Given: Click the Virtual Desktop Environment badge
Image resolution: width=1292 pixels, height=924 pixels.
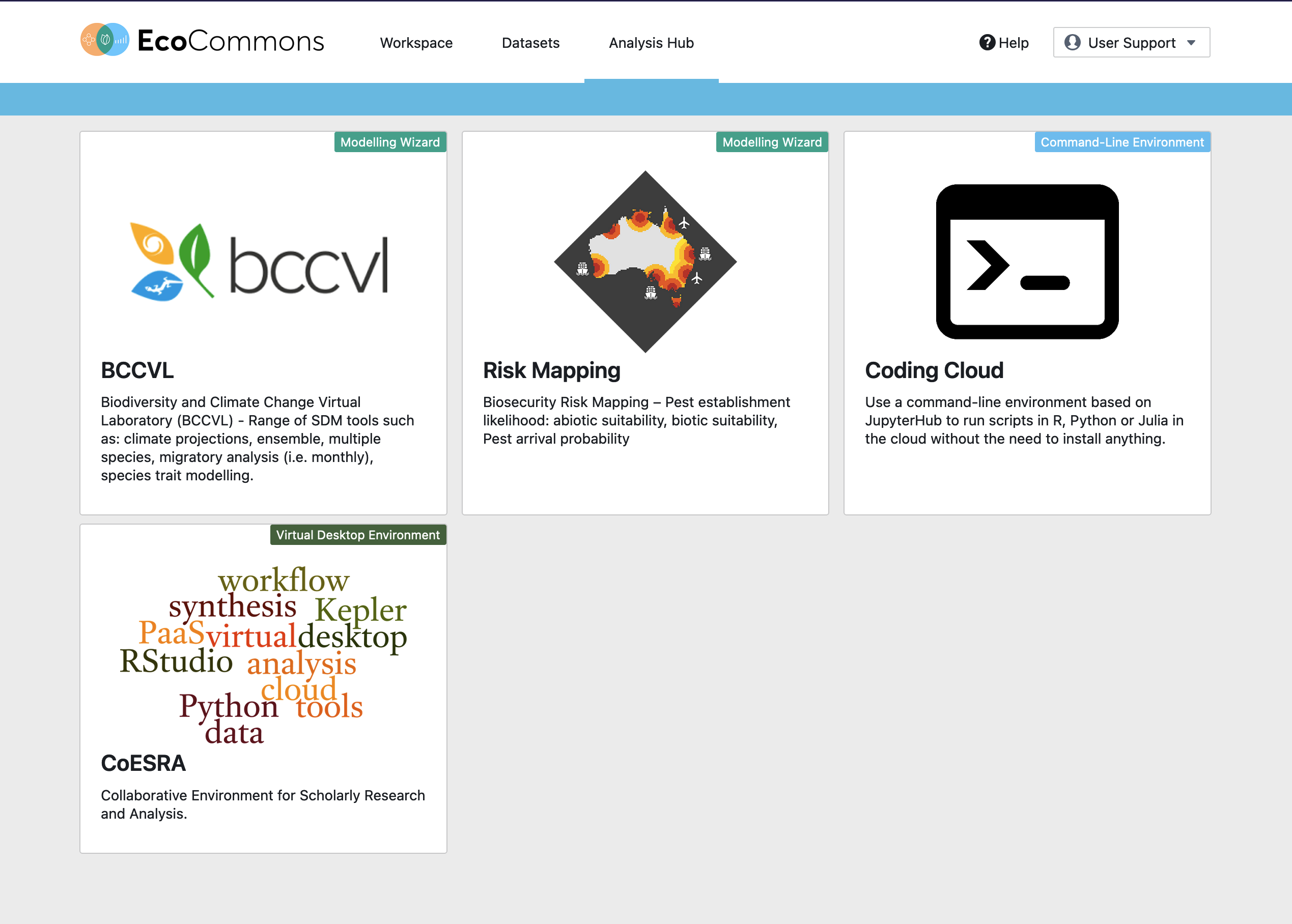Looking at the screenshot, I should [x=358, y=535].
